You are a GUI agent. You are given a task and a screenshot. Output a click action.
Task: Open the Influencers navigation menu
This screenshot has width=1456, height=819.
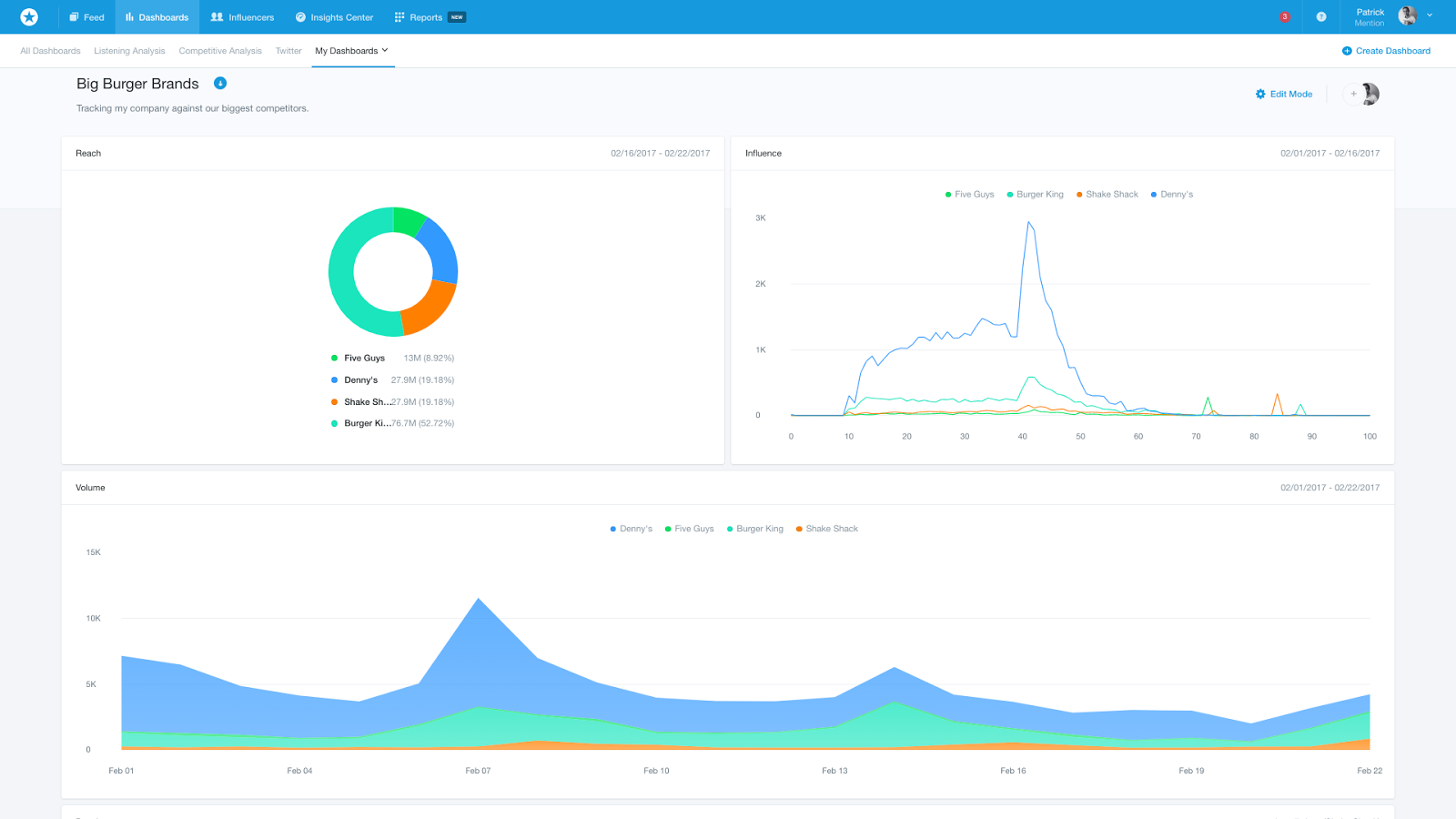[x=242, y=17]
